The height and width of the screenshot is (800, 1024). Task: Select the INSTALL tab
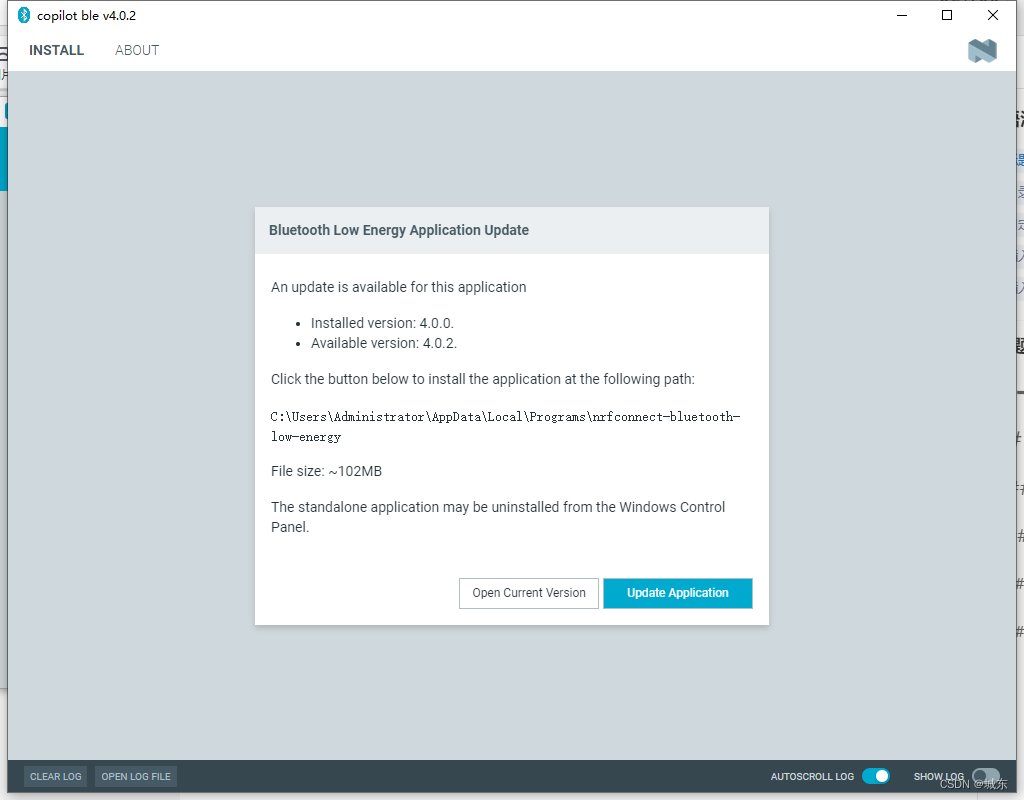(56, 50)
